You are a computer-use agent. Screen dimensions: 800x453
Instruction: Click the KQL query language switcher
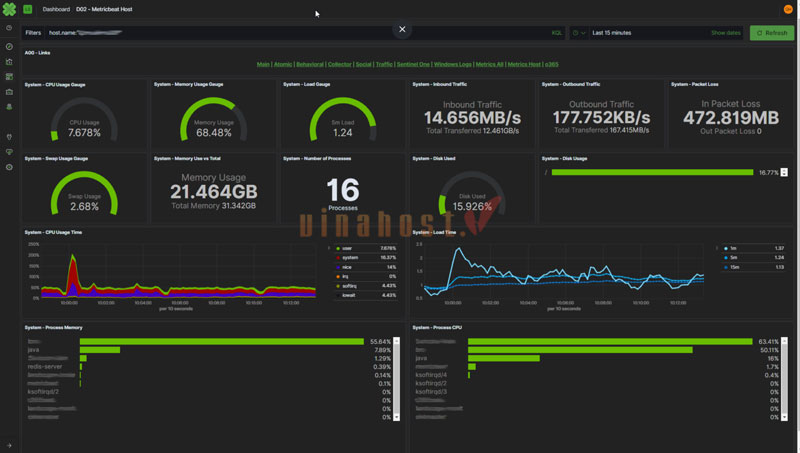click(556, 33)
